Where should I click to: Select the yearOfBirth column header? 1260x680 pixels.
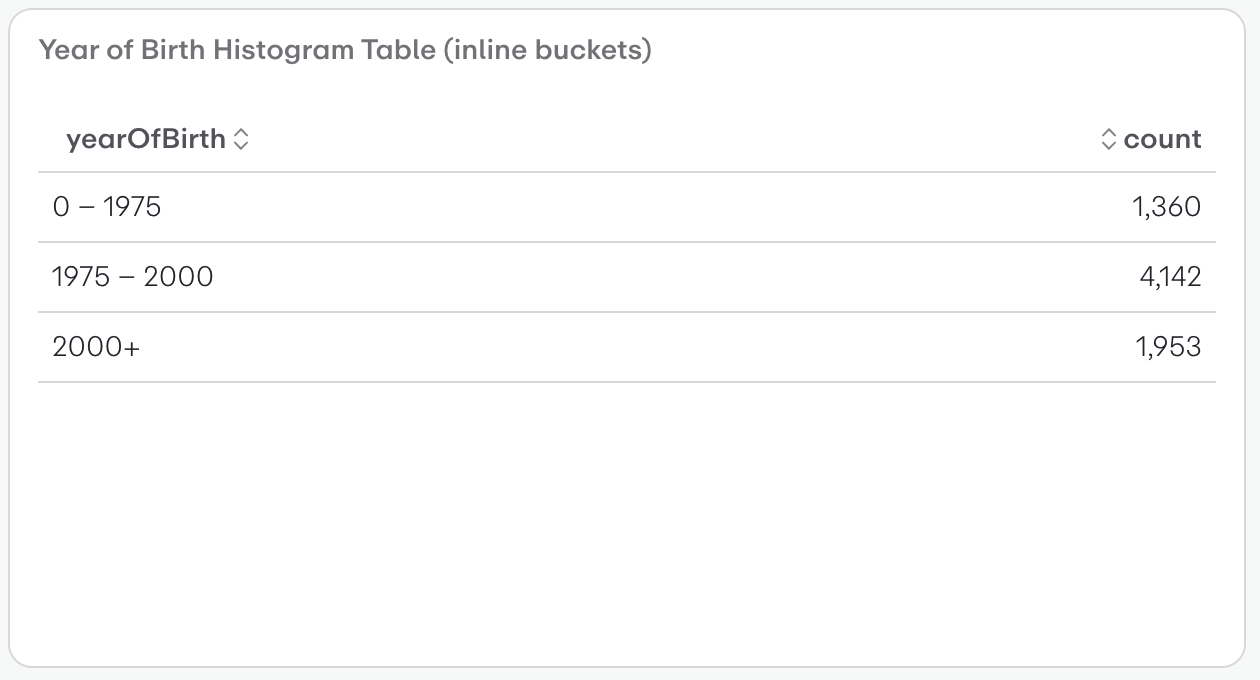point(146,139)
